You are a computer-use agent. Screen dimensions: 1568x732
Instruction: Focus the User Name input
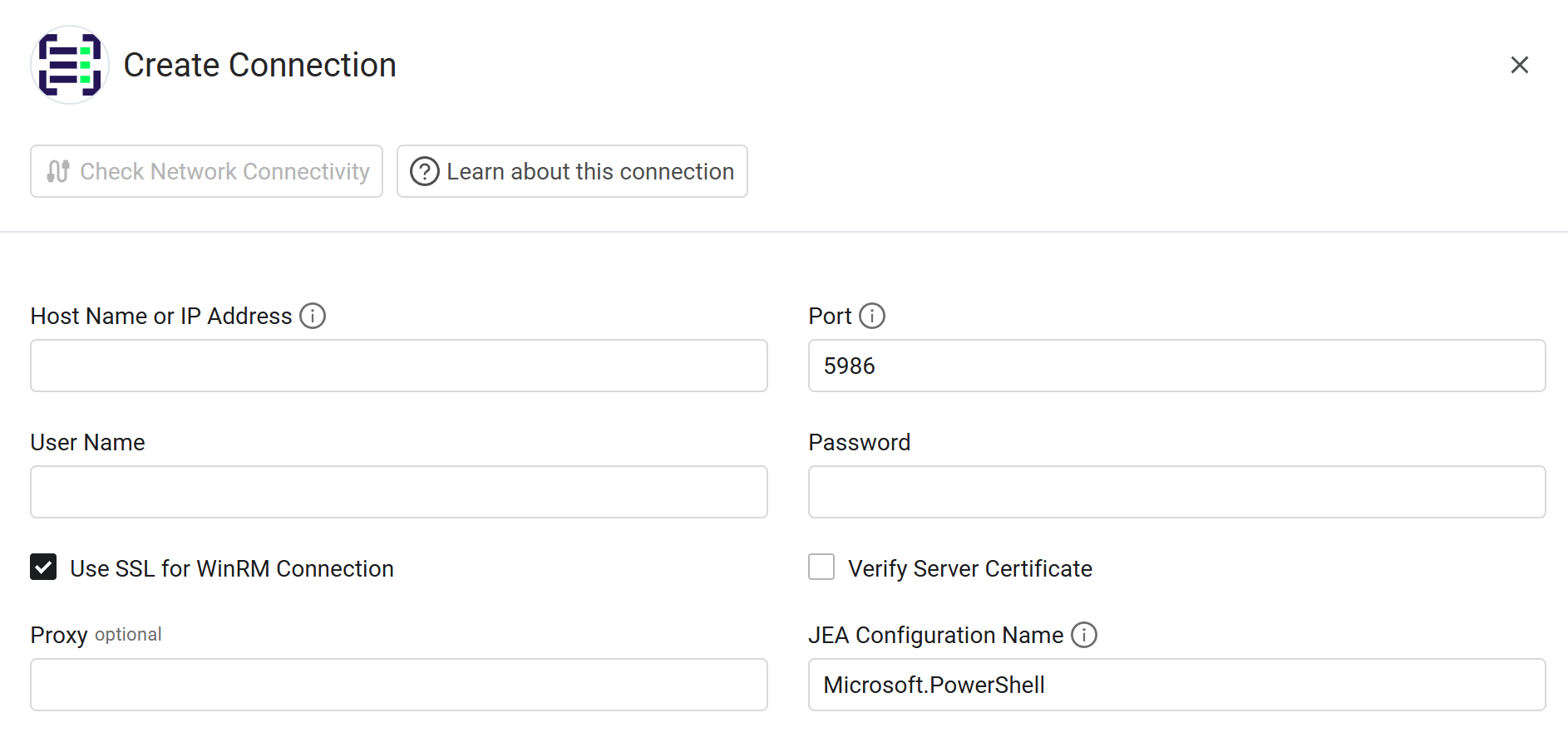coord(399,492)
